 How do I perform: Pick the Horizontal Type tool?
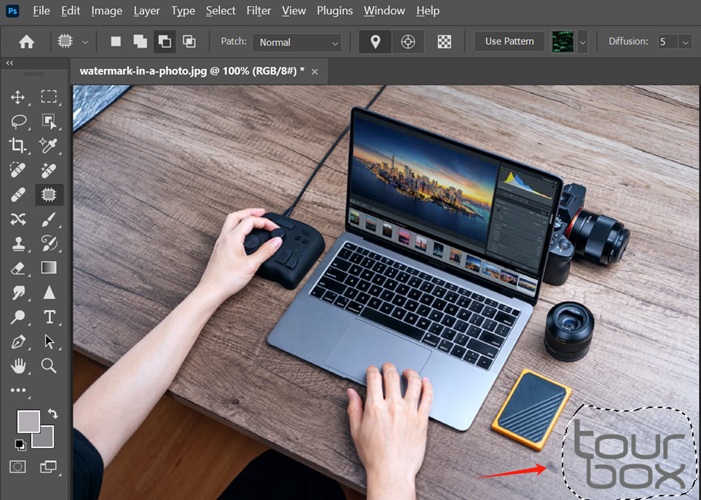(49, 317)
